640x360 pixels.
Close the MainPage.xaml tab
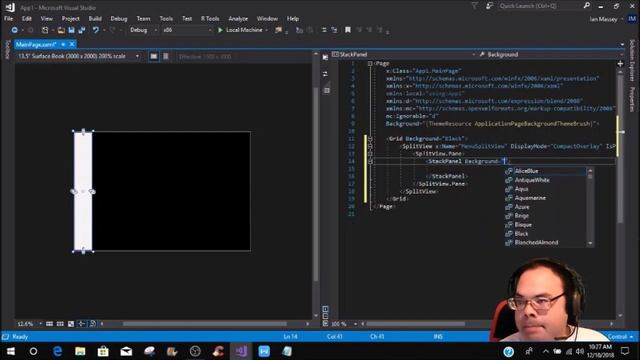coord(72,44)
